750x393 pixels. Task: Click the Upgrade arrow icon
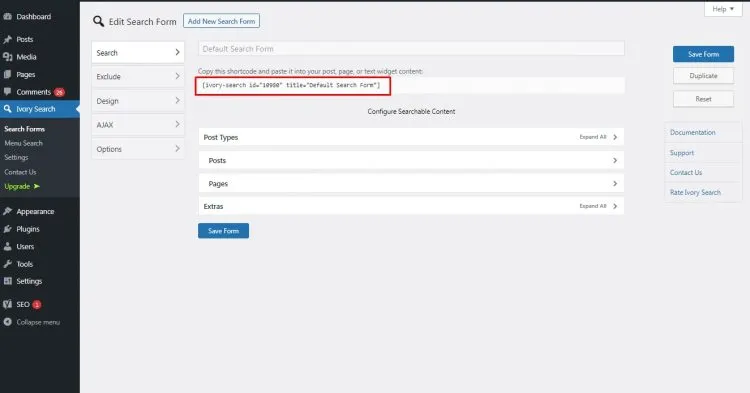(x=37, y=186)
